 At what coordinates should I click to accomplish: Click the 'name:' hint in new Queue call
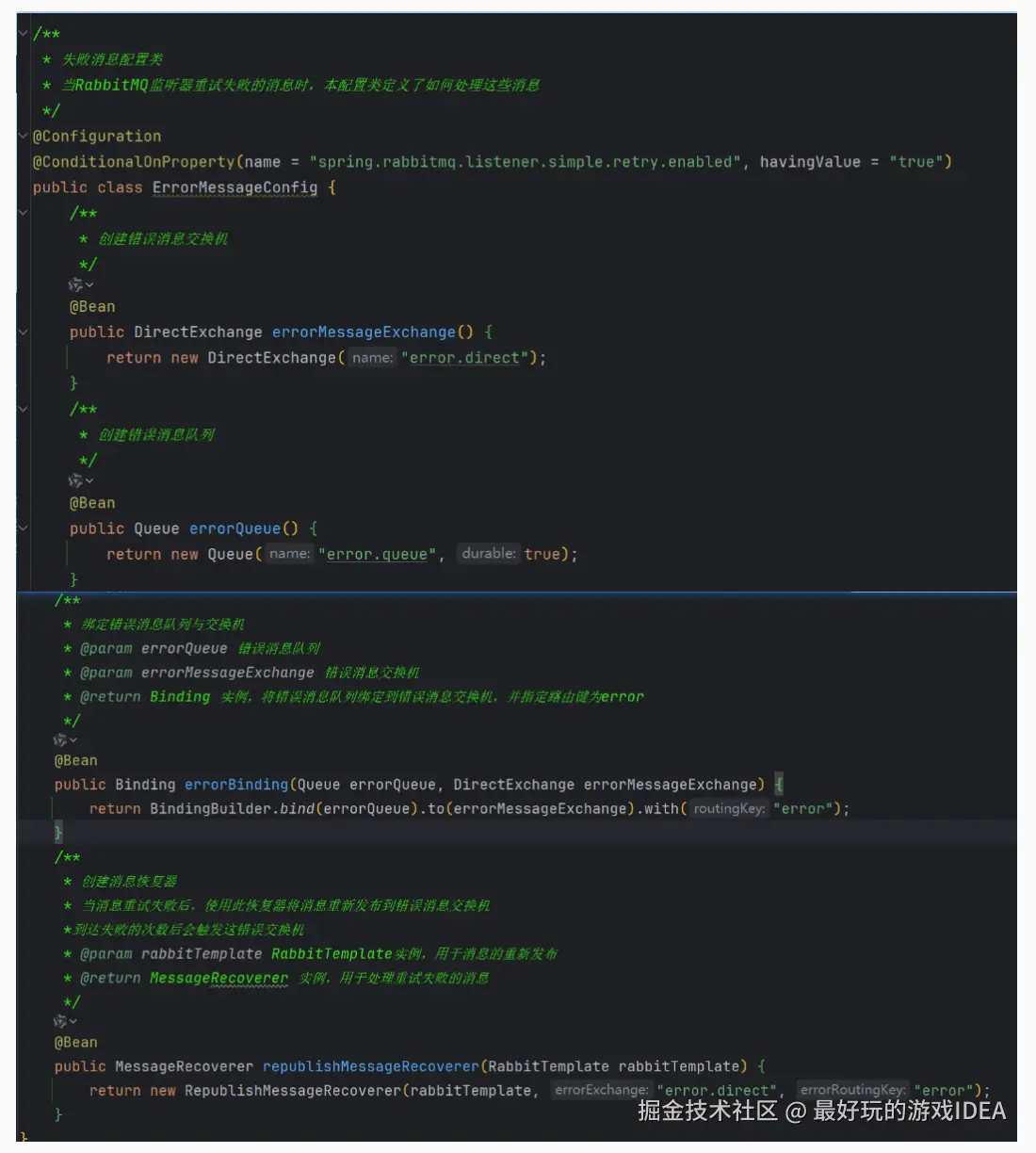point(289,554)
